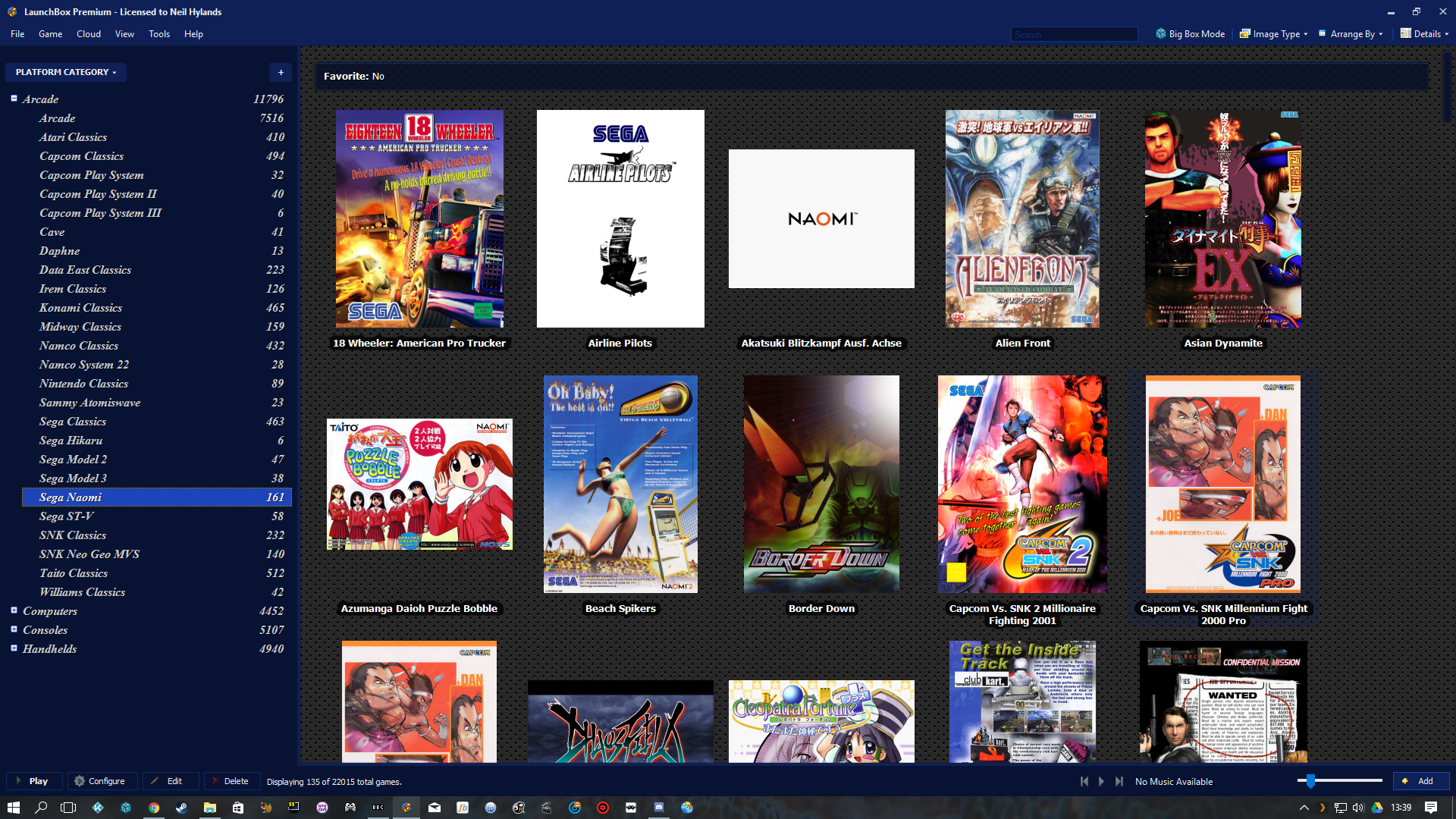This screenshot has width=1456, height=819.
Task: Select the Cave platform
Action: coord(156,231)
